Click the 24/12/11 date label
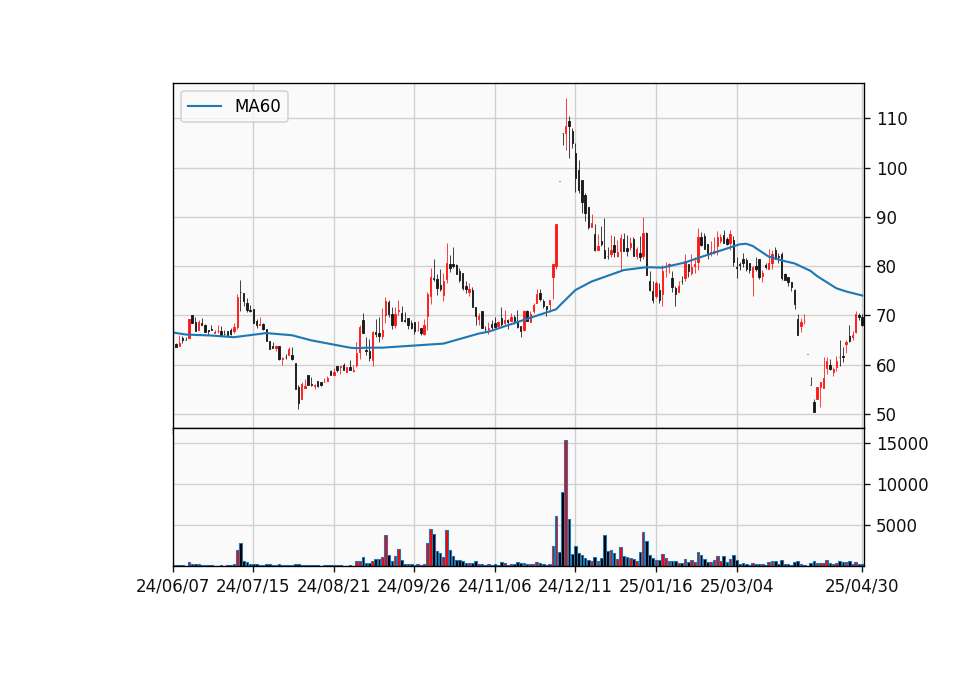 pos(575,586)
